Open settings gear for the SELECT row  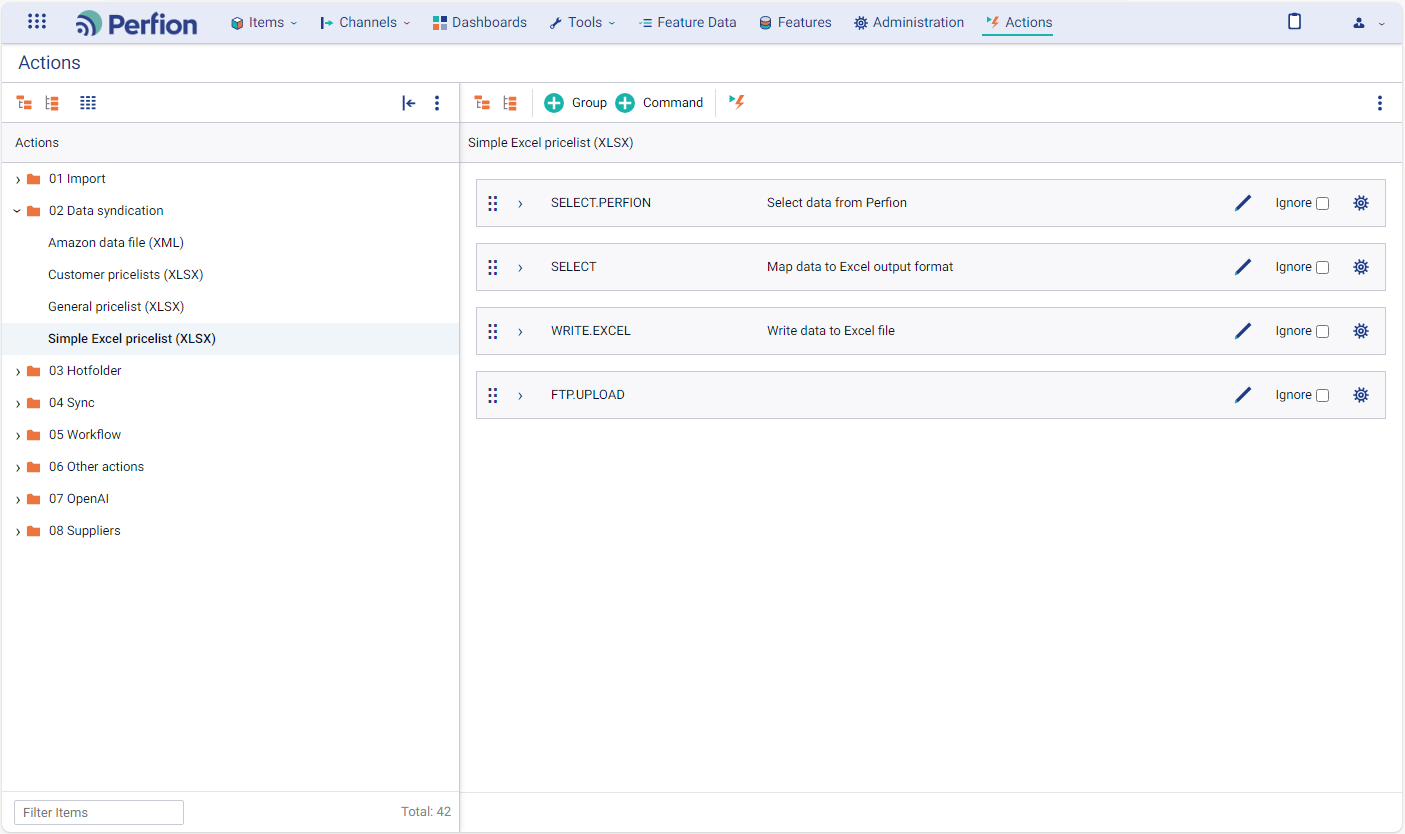pyautogui.click(x=1361, y=267)
